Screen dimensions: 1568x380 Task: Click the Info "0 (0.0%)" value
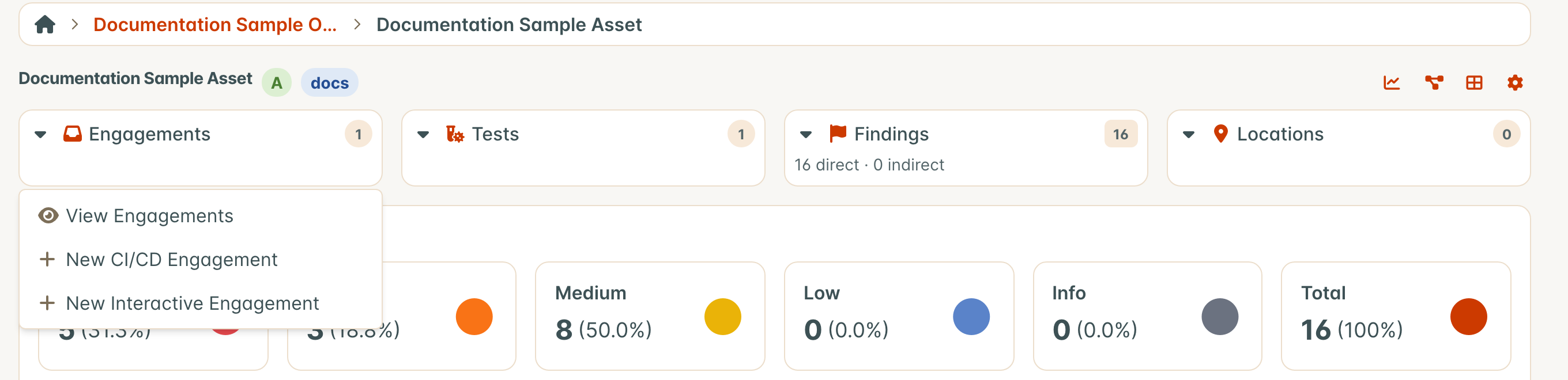coord(1095,330)
